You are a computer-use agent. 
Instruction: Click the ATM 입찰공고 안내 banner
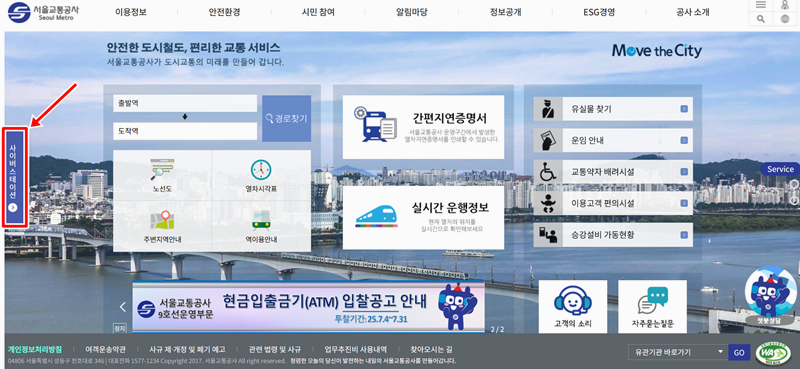pyautogui.click(x=308, y=306)
